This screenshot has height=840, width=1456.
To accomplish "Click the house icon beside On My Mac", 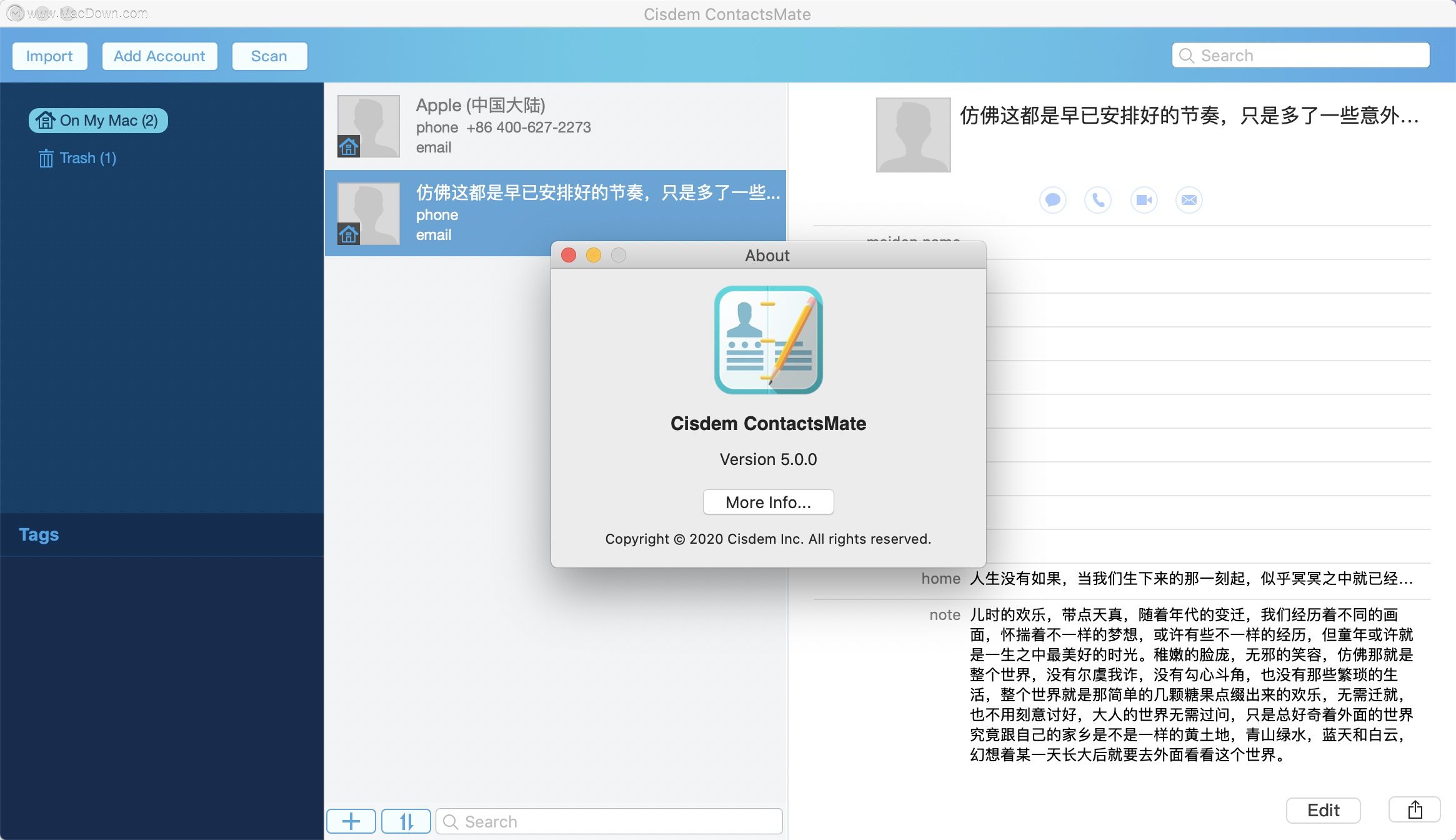I will [x=45, y=120].
